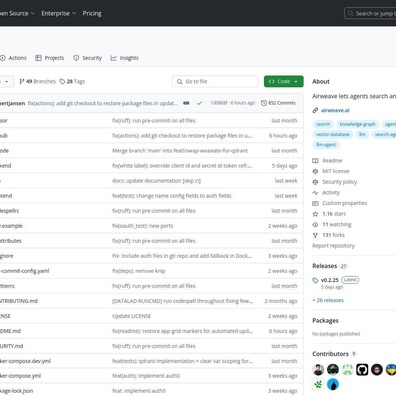Click the fork icon next to 131 forks
Image resolution: width=396 pixels, height=396 pixels.
pos(315,235)
